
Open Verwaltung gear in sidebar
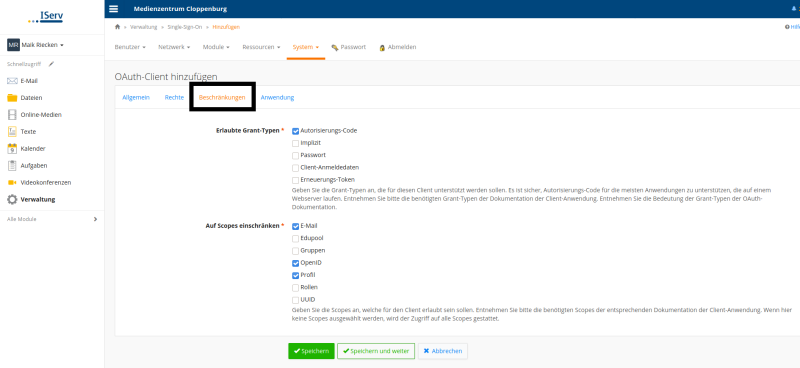[x=12, y=200]
